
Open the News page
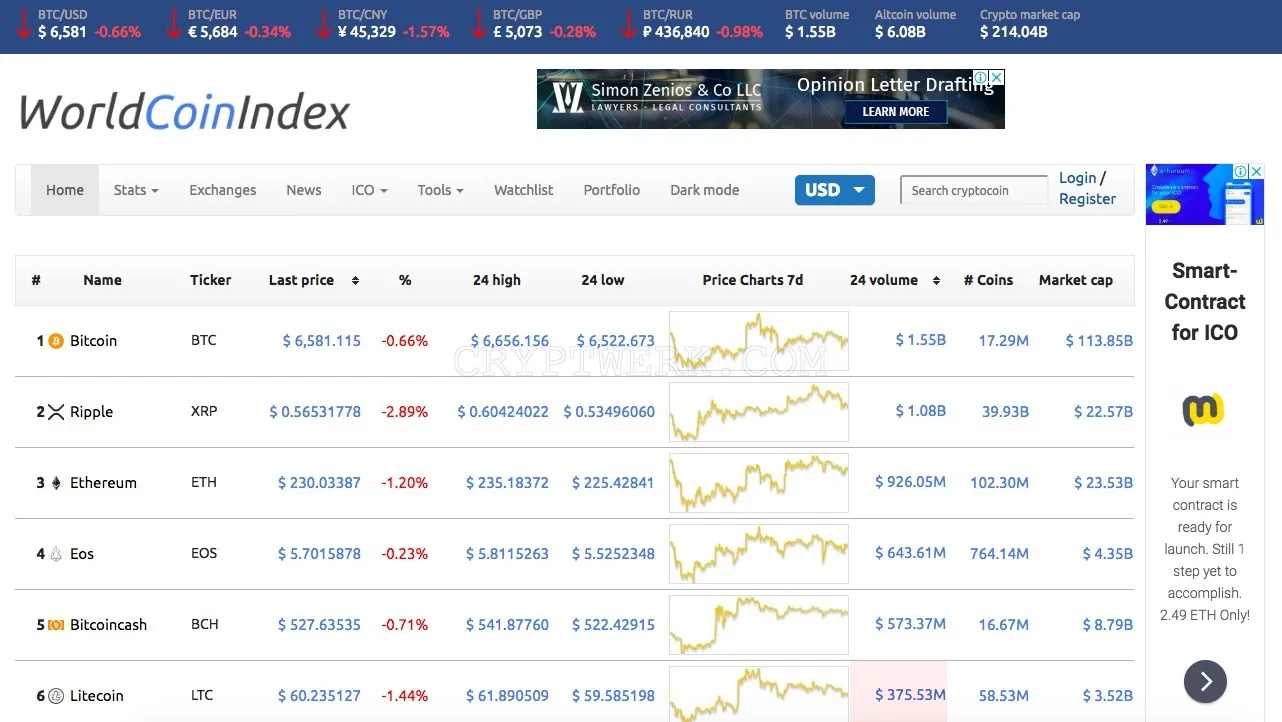pyautogui.click(x=304, y=190)
